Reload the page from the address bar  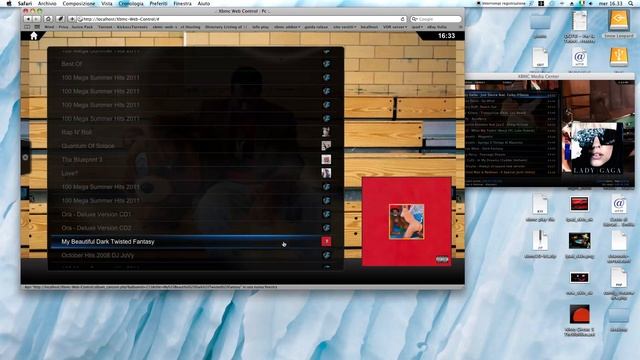pyautogui.click(x=402, y=19)
